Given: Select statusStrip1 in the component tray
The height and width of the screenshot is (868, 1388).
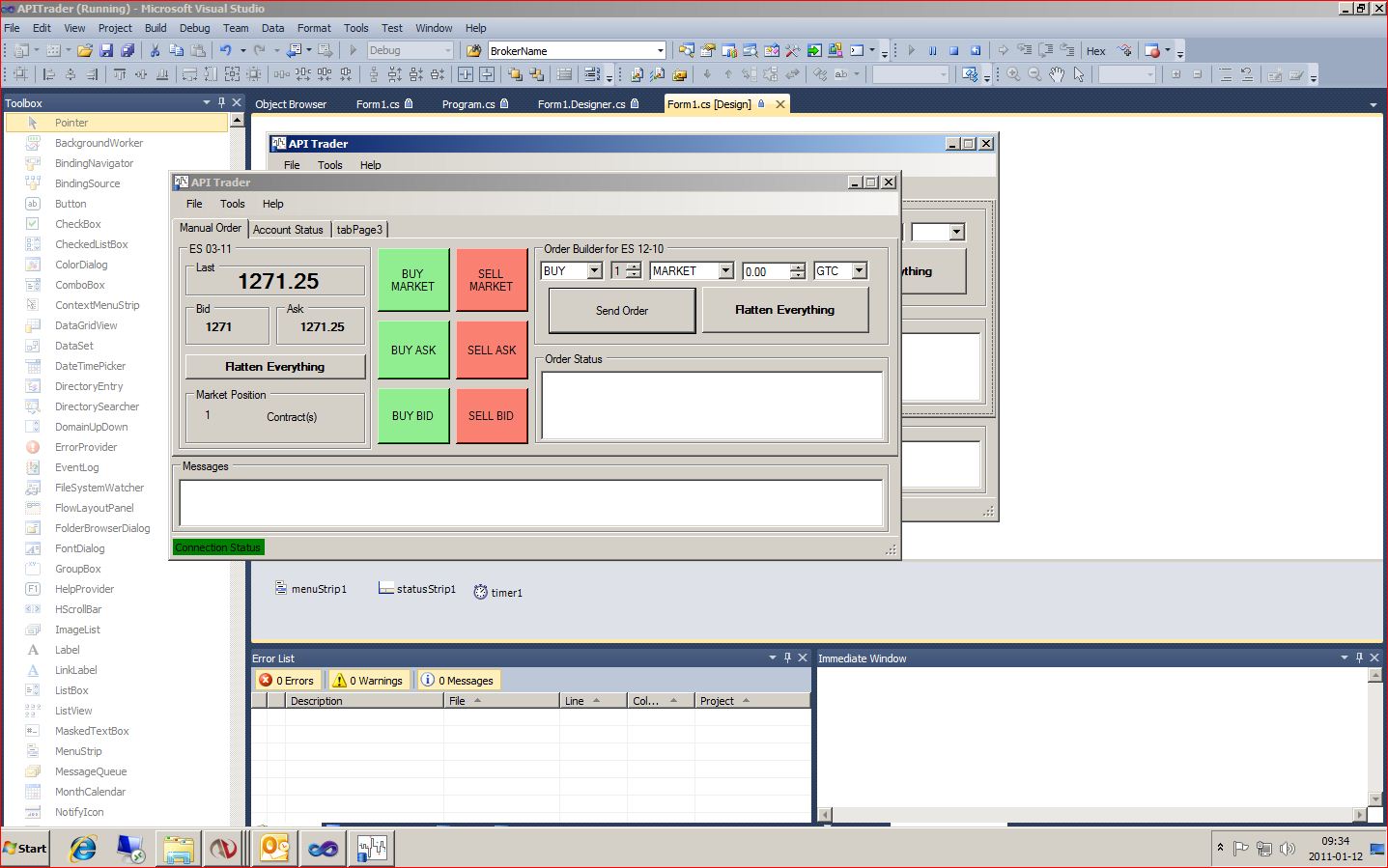Looking at the screenshot, I should point(416,588).
